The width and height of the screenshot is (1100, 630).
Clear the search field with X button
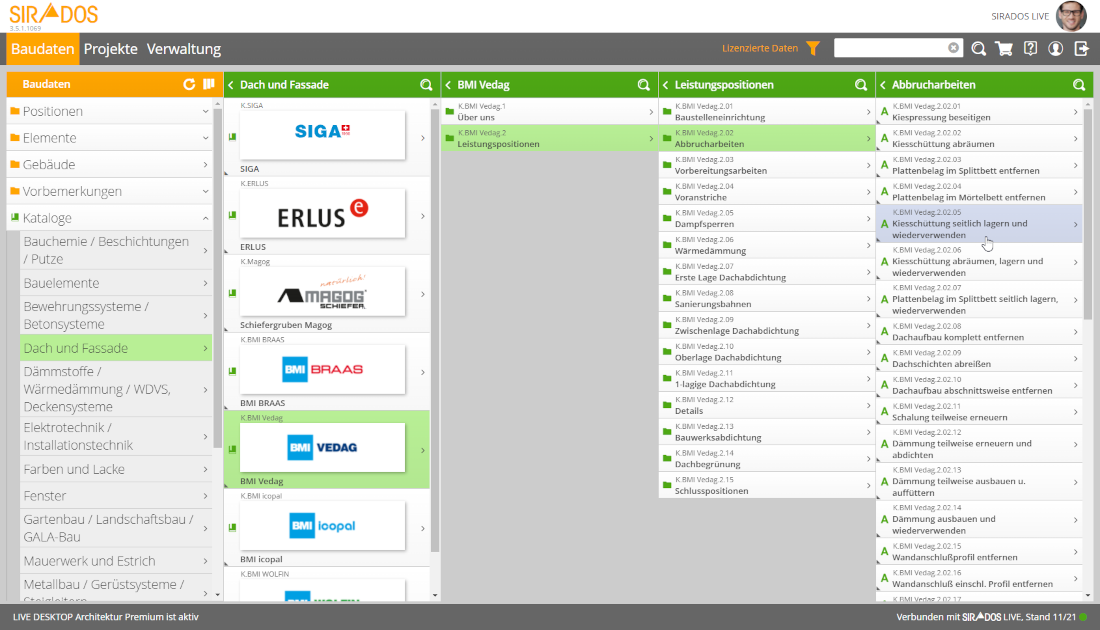(953, 48)
